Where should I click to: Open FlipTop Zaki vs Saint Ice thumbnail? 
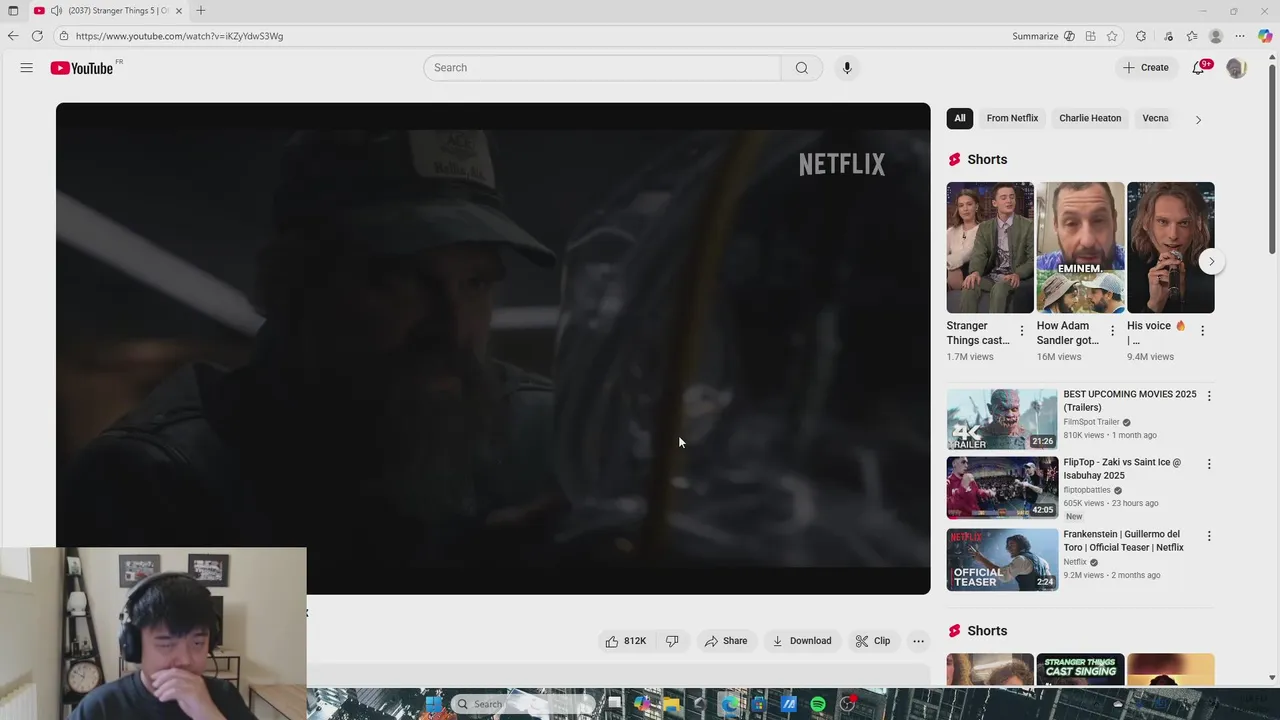point(1002,488)
